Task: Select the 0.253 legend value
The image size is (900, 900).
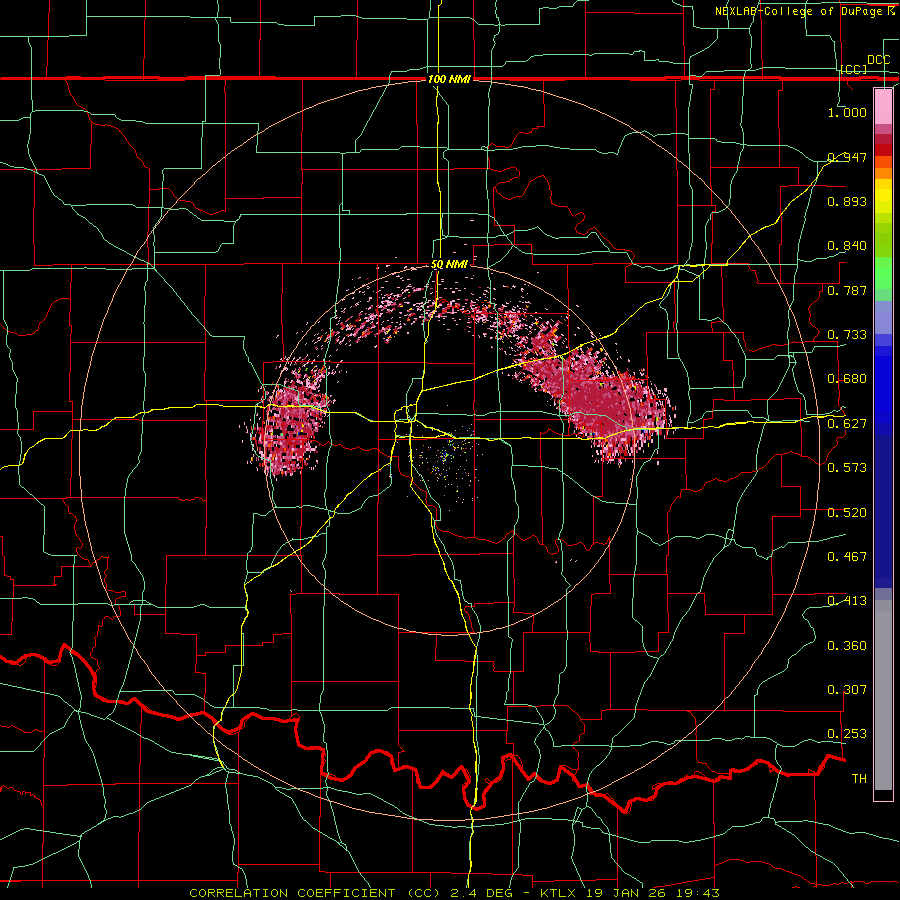Action: pos(847,734)
